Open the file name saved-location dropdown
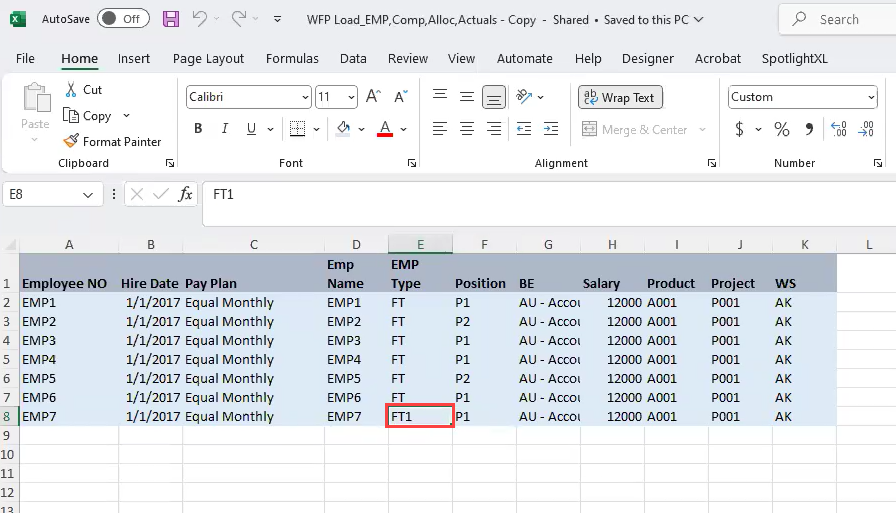 pos(698,19)
